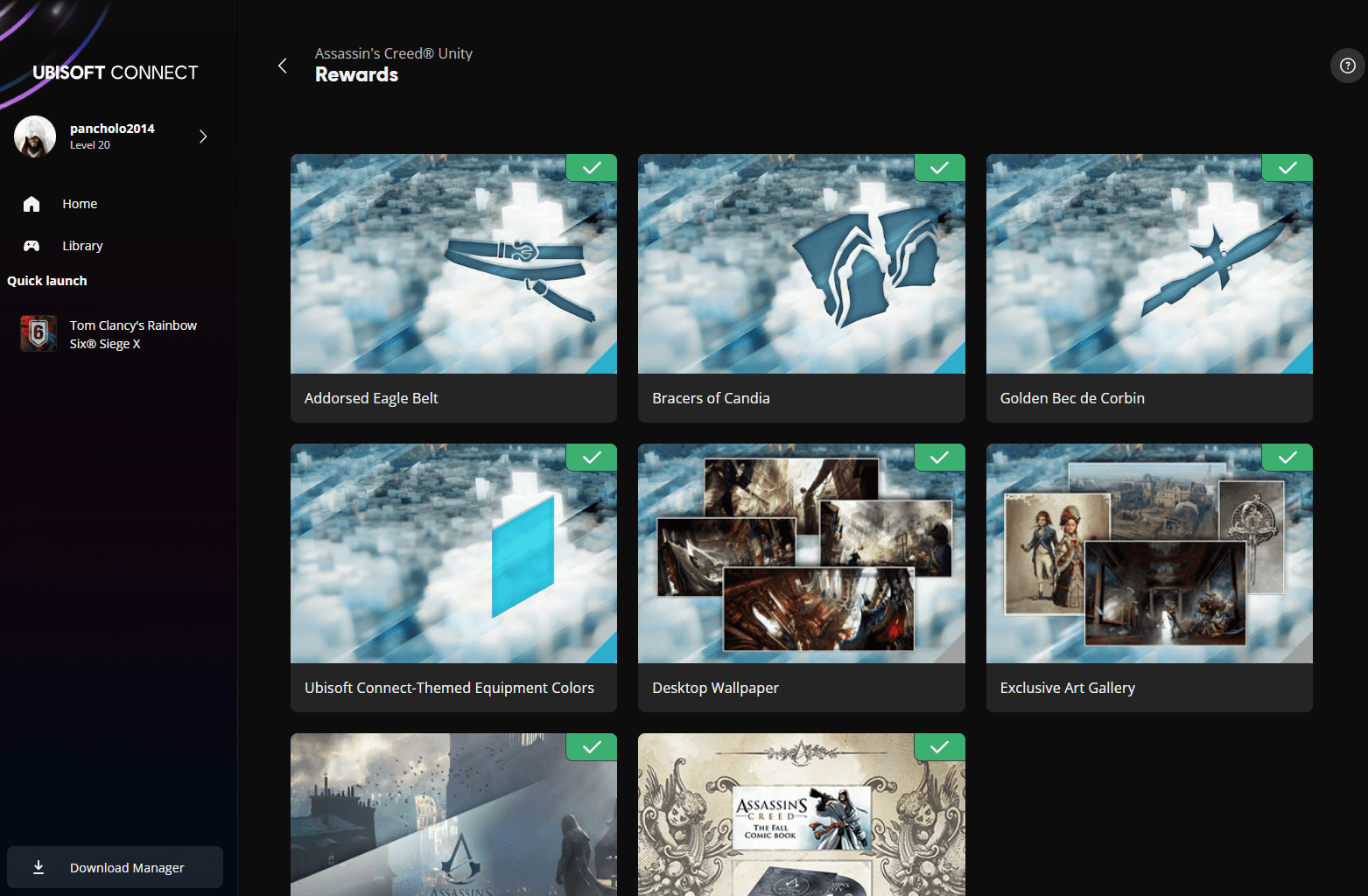The image size is (1368, 896).
Task: Click the pancholo2014 profile avatar
Action: (35, 136)
